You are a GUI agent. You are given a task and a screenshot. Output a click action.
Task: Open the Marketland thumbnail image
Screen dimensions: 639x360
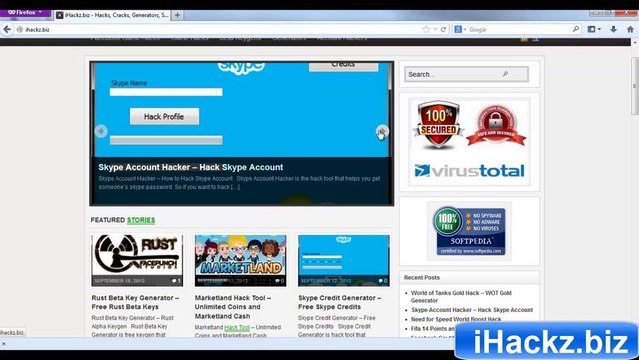pos(240,260)
